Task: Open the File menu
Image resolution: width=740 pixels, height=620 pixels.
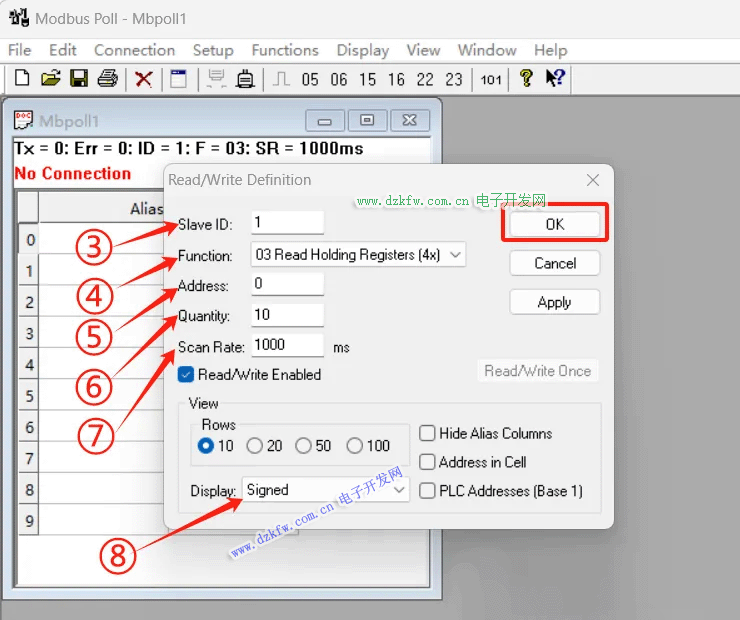Action: point(19,50)
